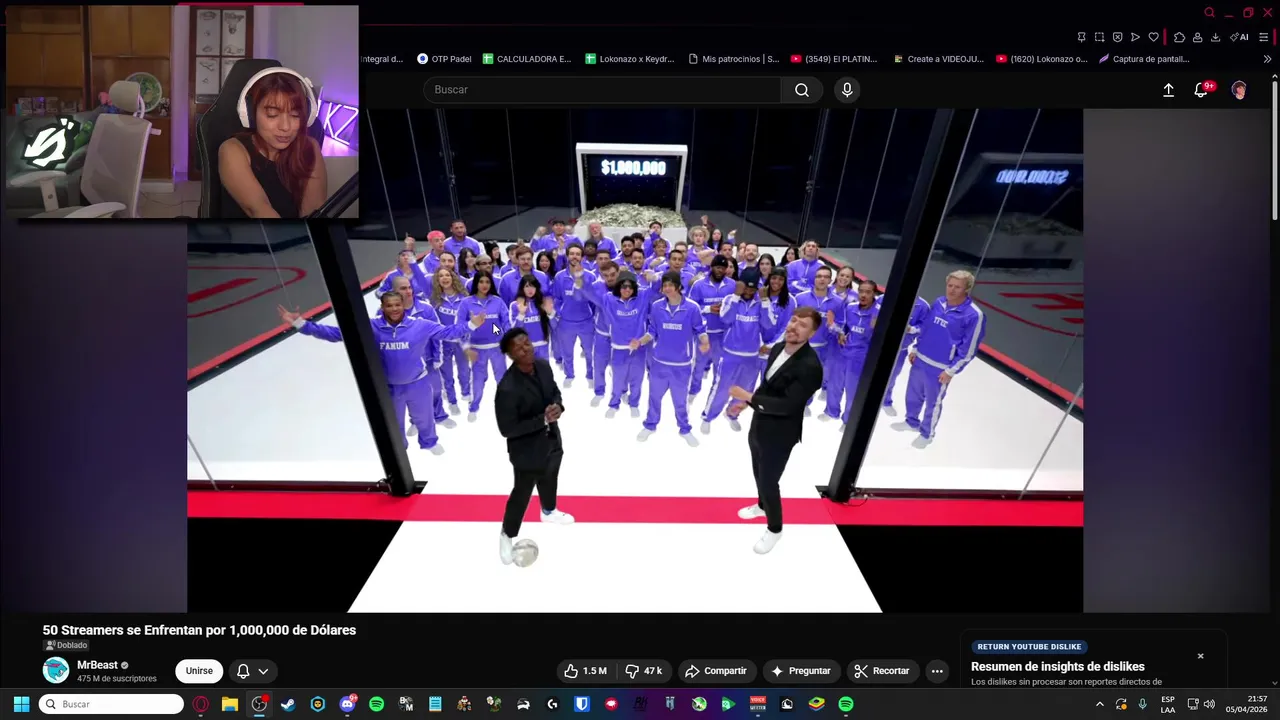Image resolution: width=1280 pixels, height=720 pixels.
Task: Open the Captura de pantall... bookmark
Action: [1144, 59]
